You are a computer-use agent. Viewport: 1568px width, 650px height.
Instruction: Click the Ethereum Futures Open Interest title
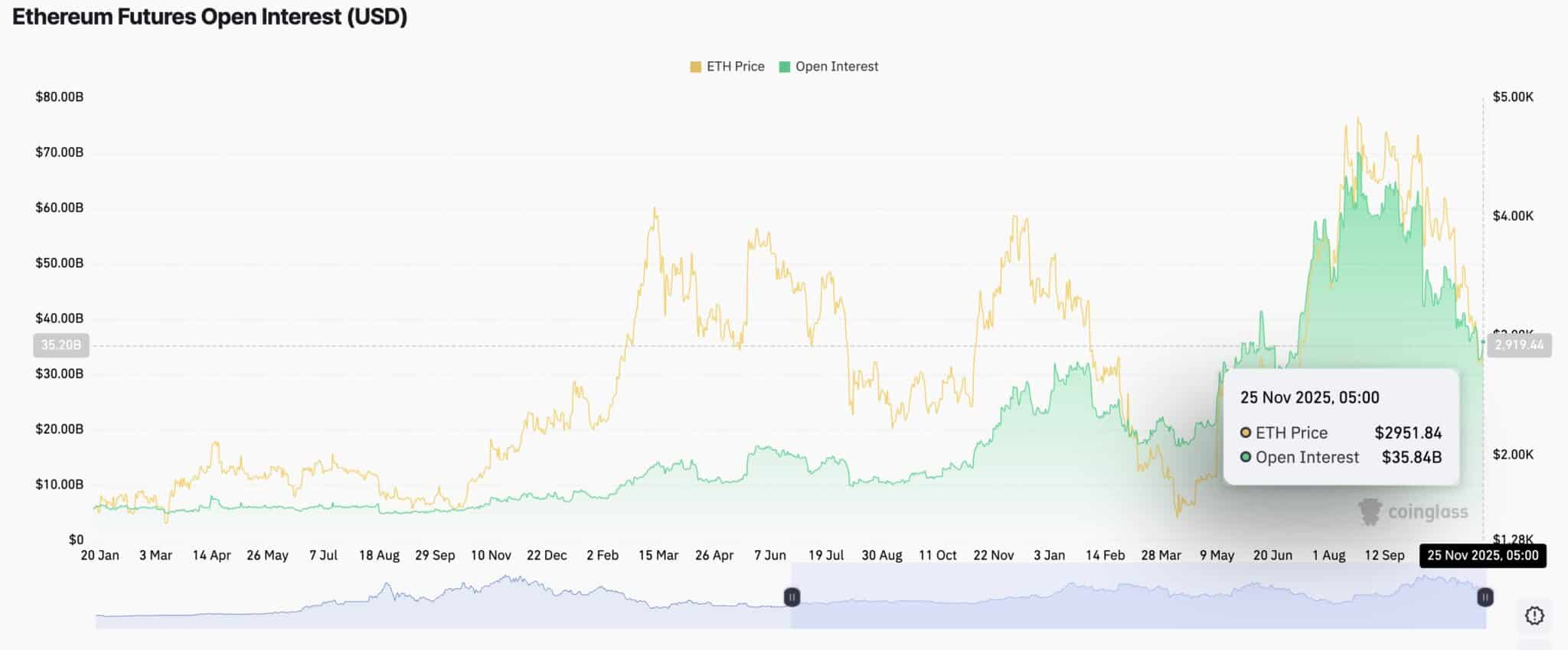tap(210, 17)
